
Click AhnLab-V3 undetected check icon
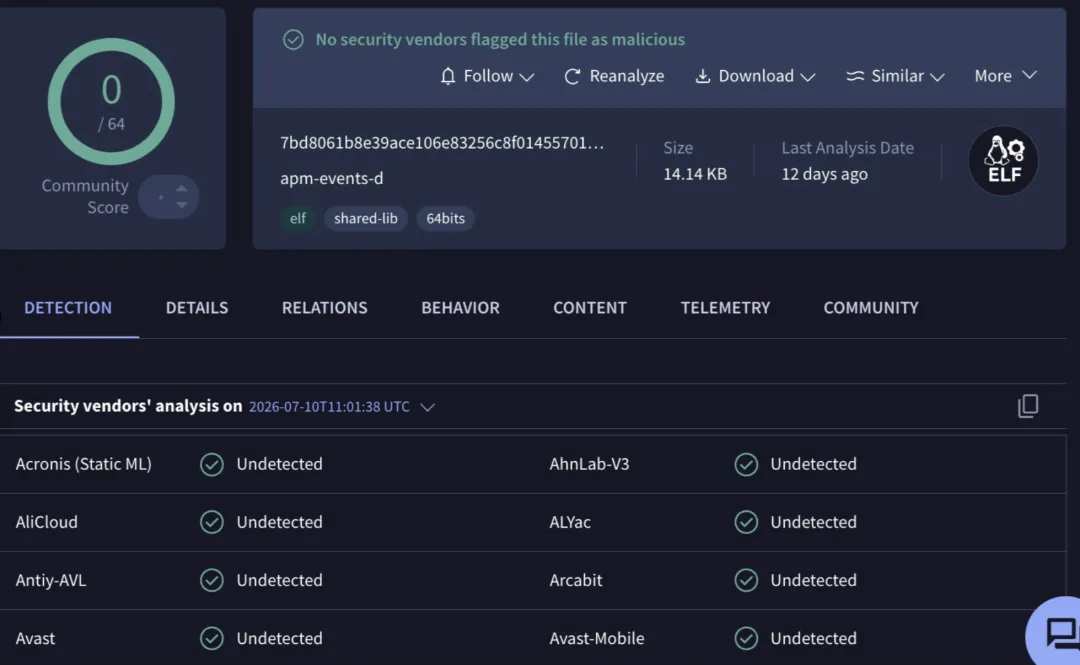pos(746,464)
